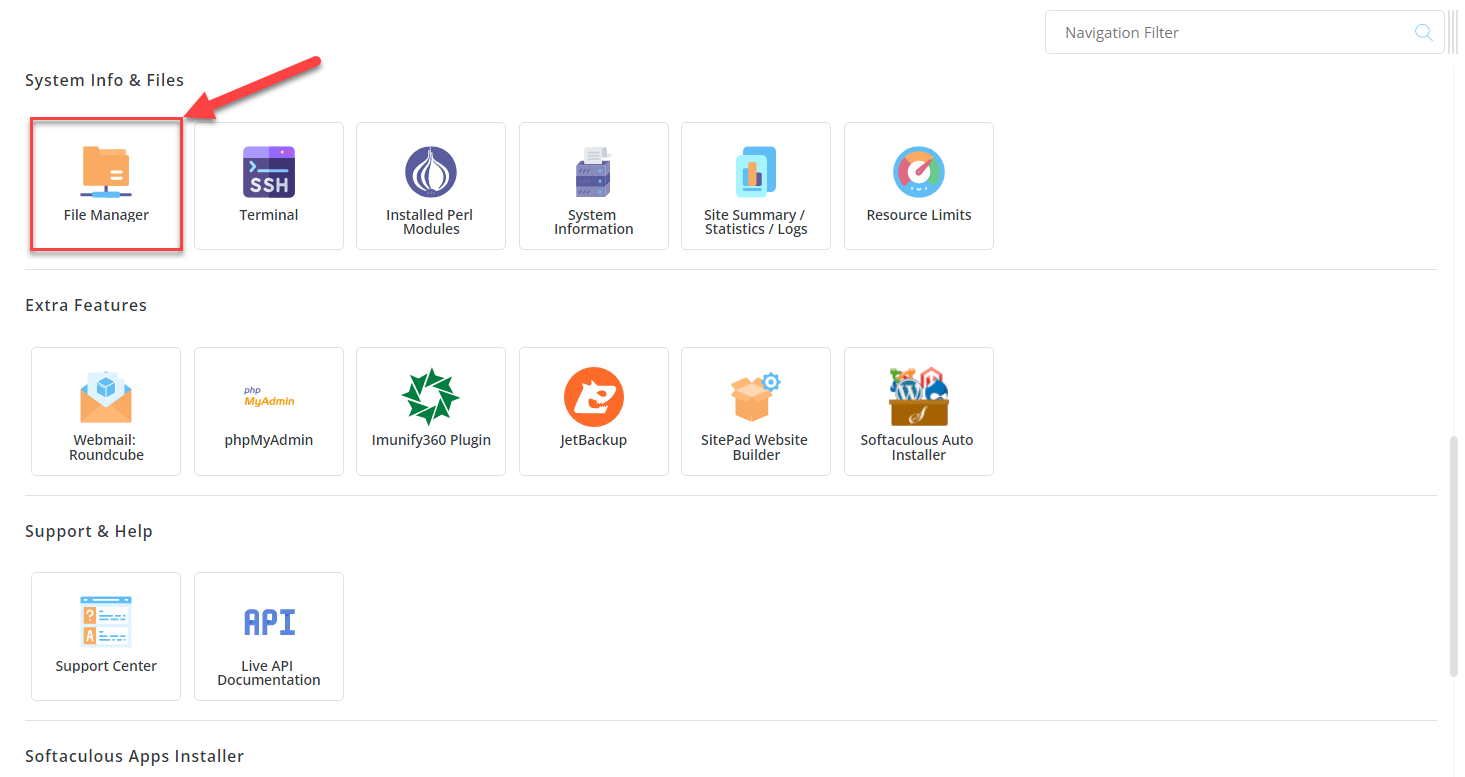Screen dimensions: 1465x777
Task: Launch phpMyAdmin
Action: tap(268, 411)
